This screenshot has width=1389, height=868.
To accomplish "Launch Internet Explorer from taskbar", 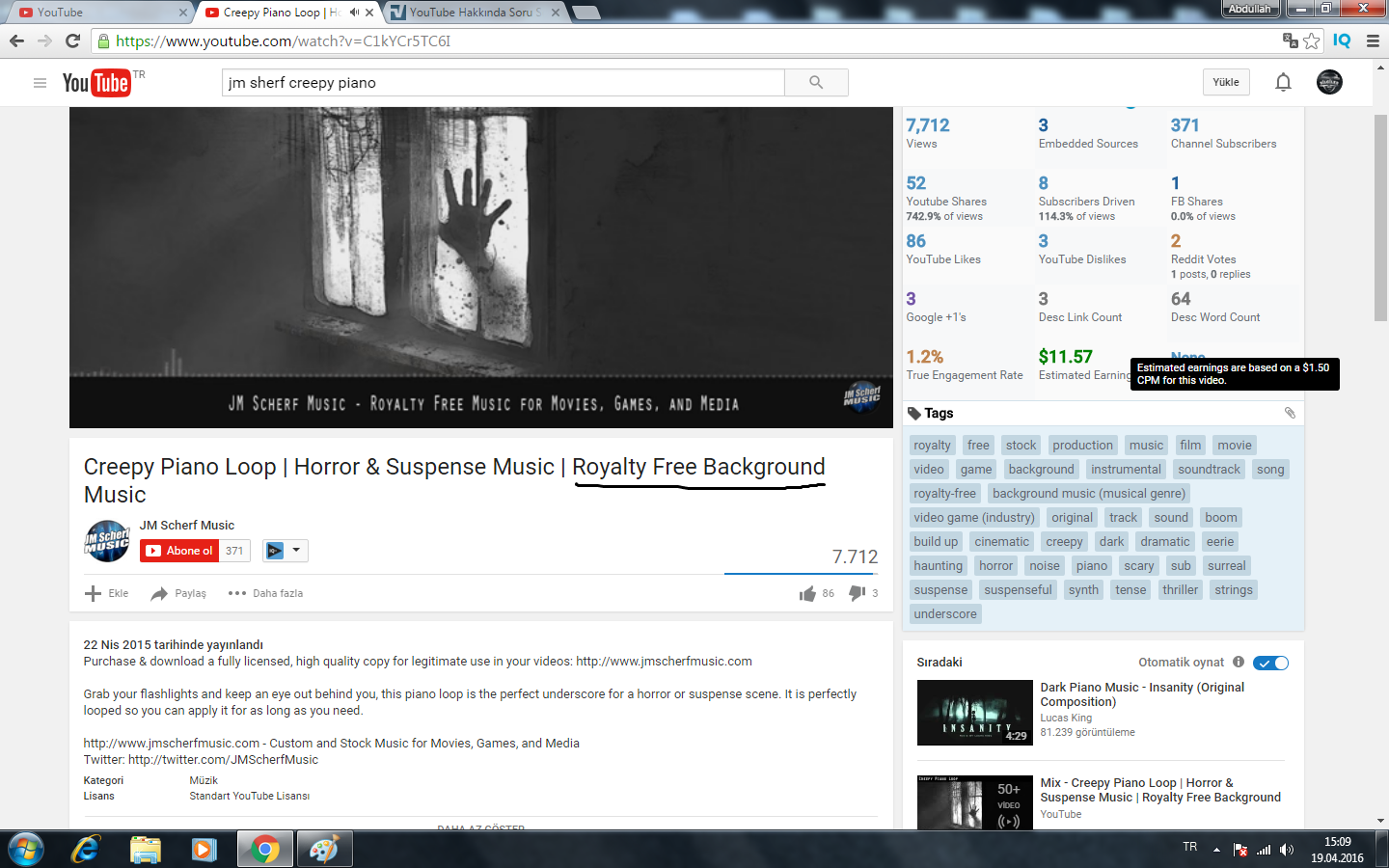I will 86,849.
